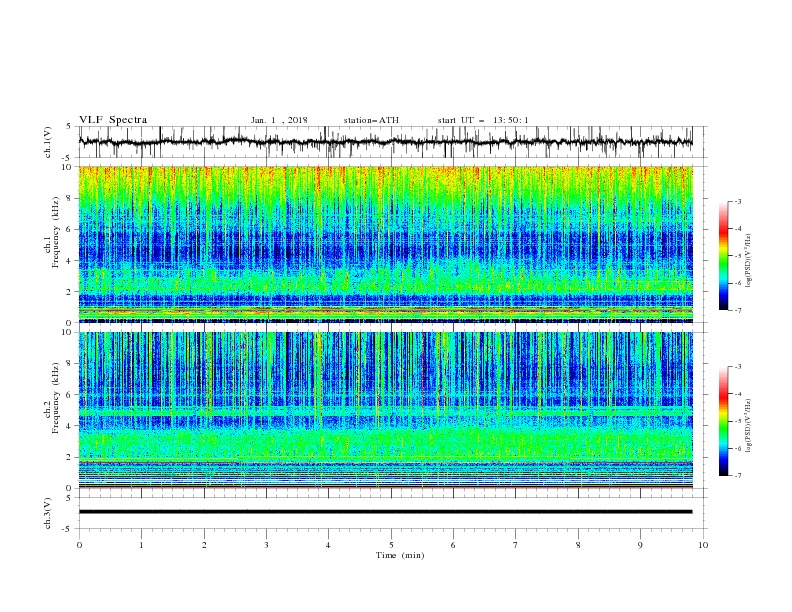Click the "7" tick label on the Time axis
Viewport: 792px width, 612px height.
516,545
